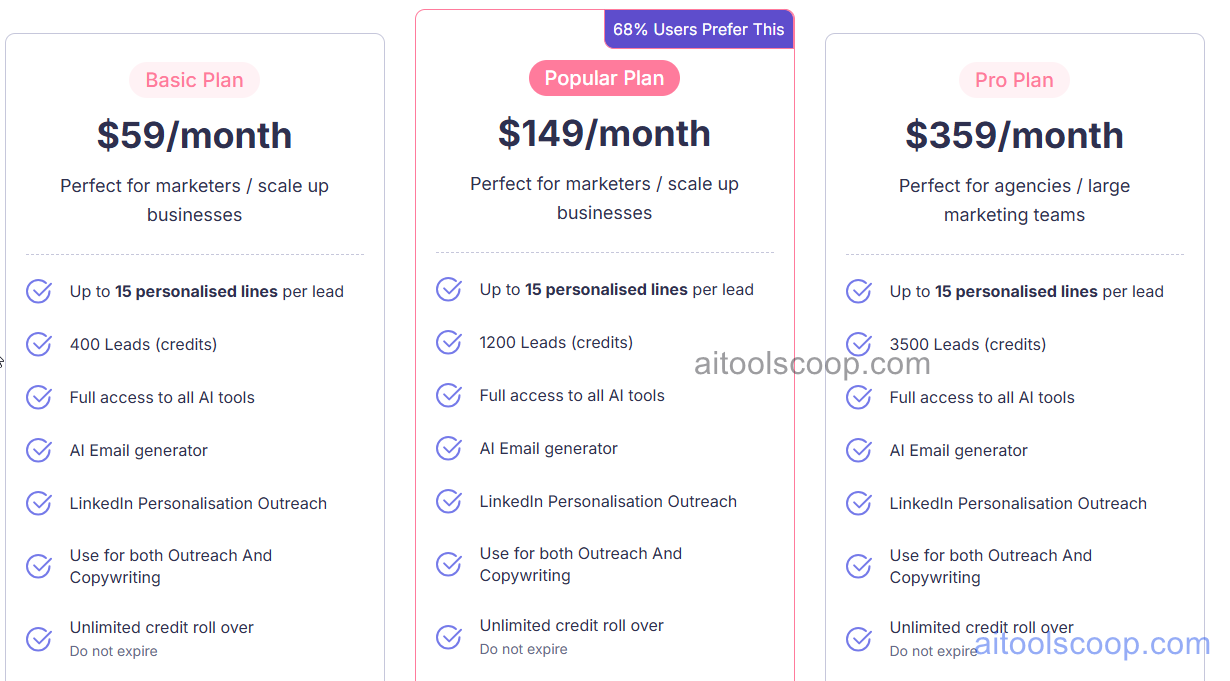Select the Basic Plan badge
This screenshot has width=1230, height=681.
tap(194, 79)
